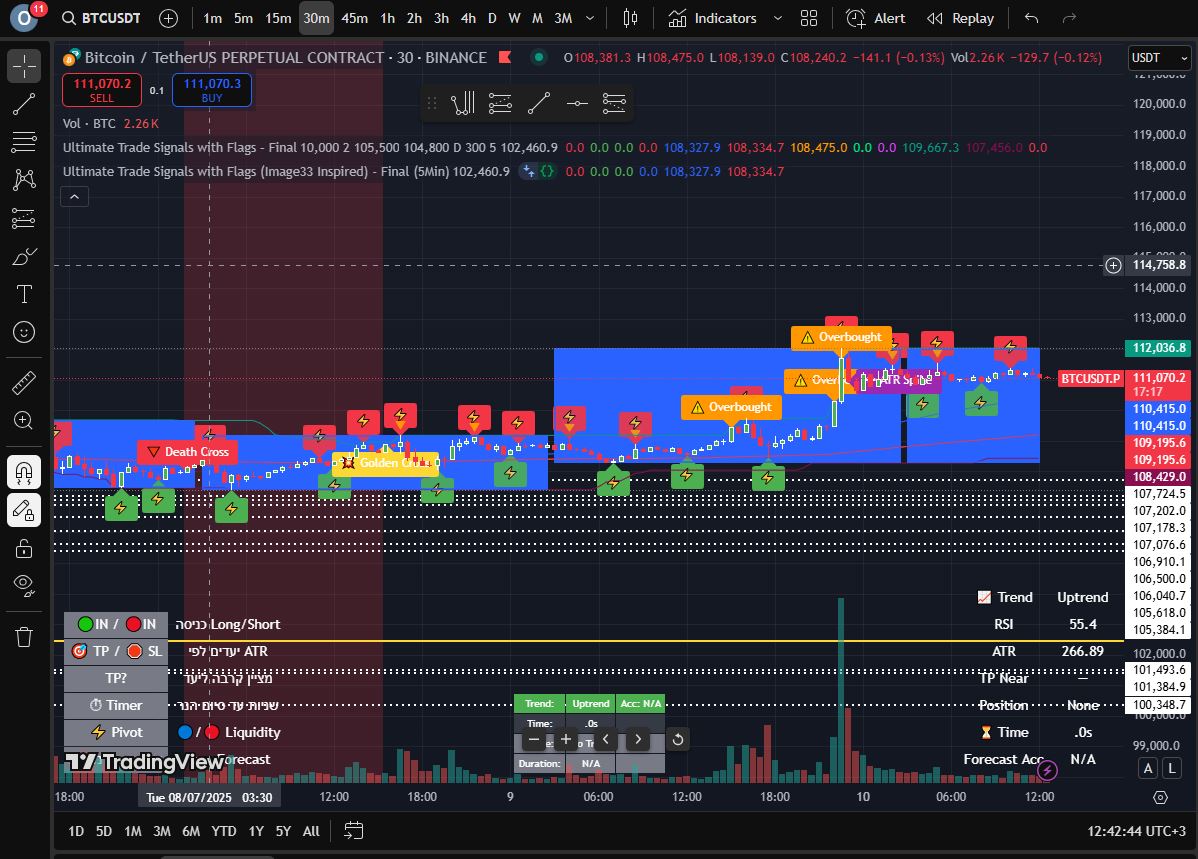Expand the timeframe list dropdown arrow
Viewport: 1198px width, 859px height.
pos(590,18)
